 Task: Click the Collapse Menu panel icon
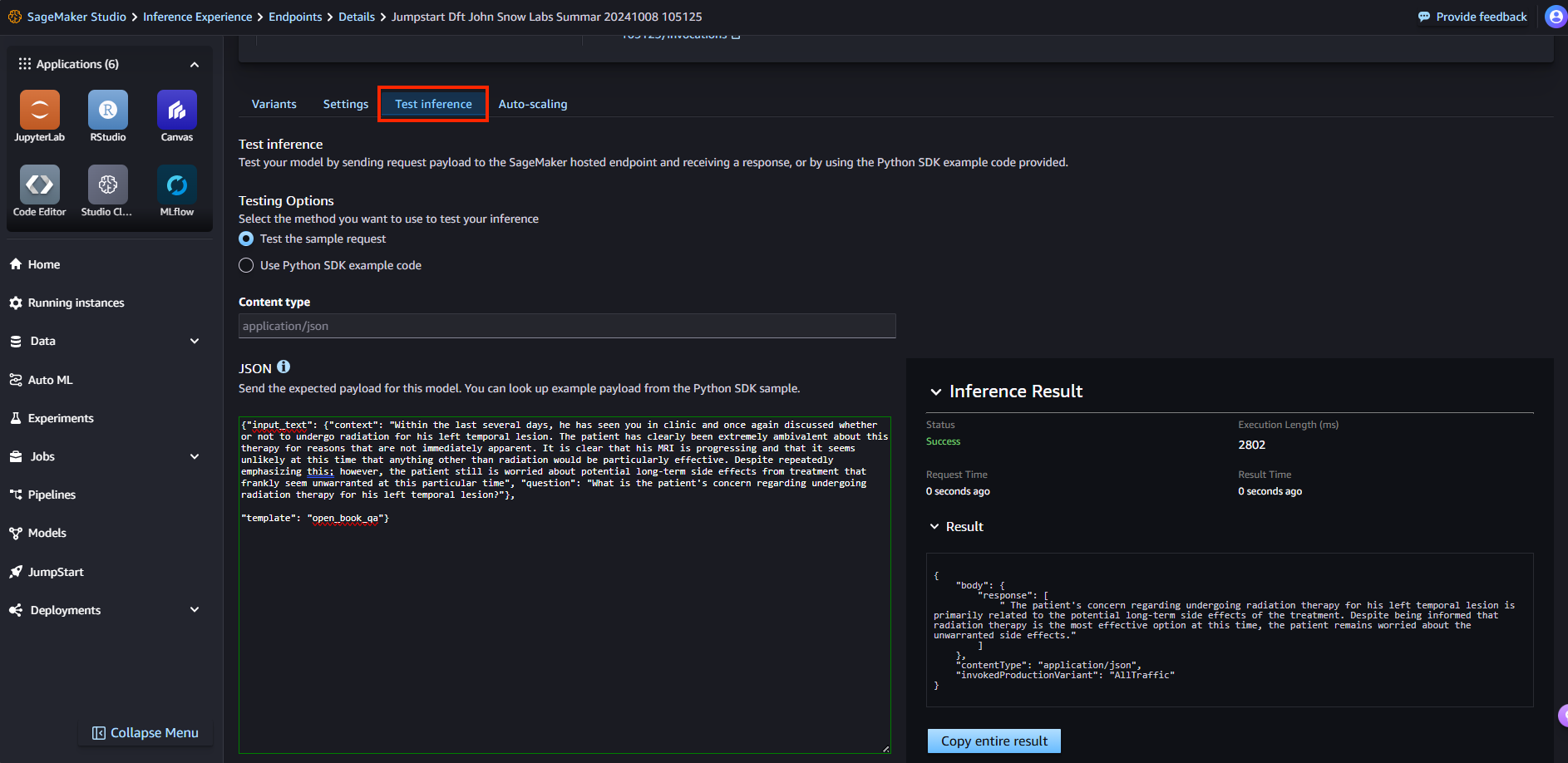99,733
